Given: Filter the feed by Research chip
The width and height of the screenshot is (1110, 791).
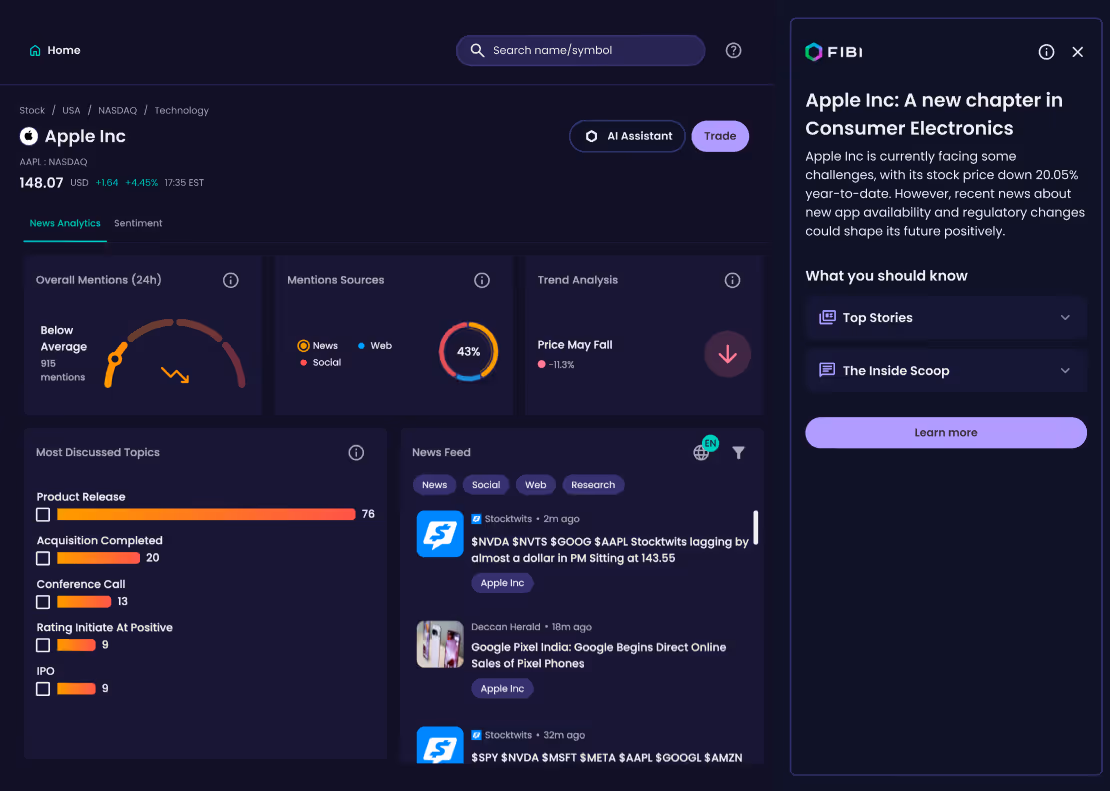Looking at the screenshot, I should click(x=593, y=485).
